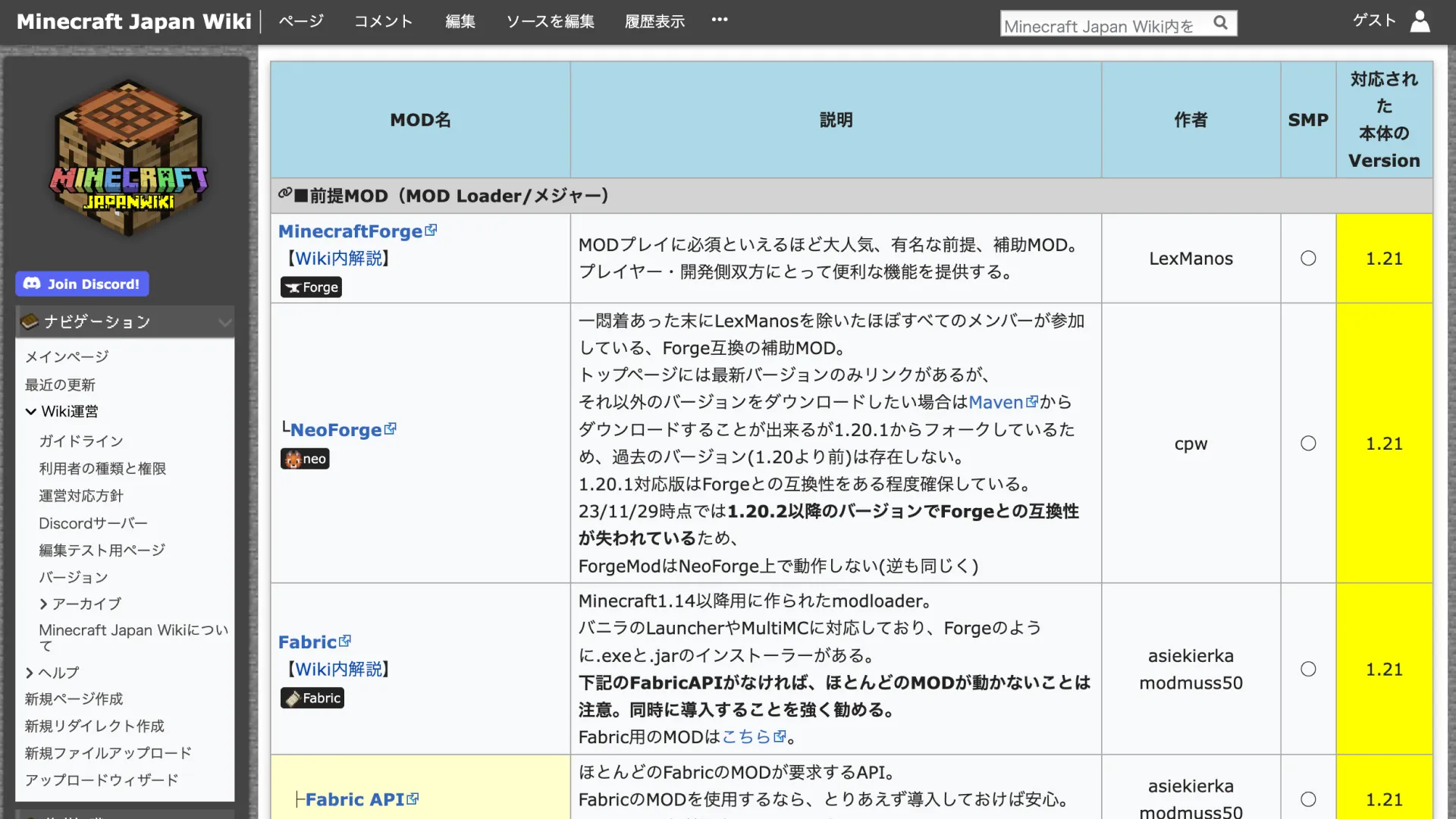Screen dimensions: 1456x819
Task: Click inside the wiki search field
Action: tap(1103, 24)
